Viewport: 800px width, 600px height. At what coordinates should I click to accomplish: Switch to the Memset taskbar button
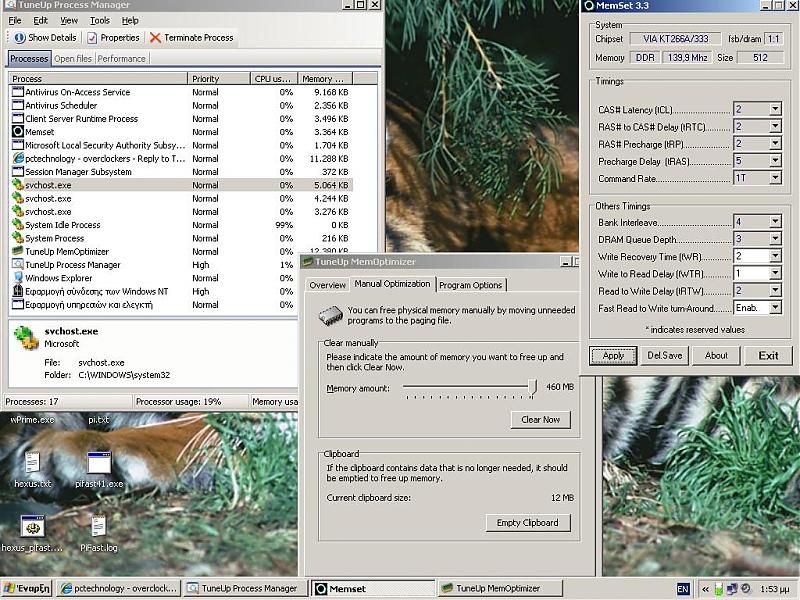click(x=373, y=589)
